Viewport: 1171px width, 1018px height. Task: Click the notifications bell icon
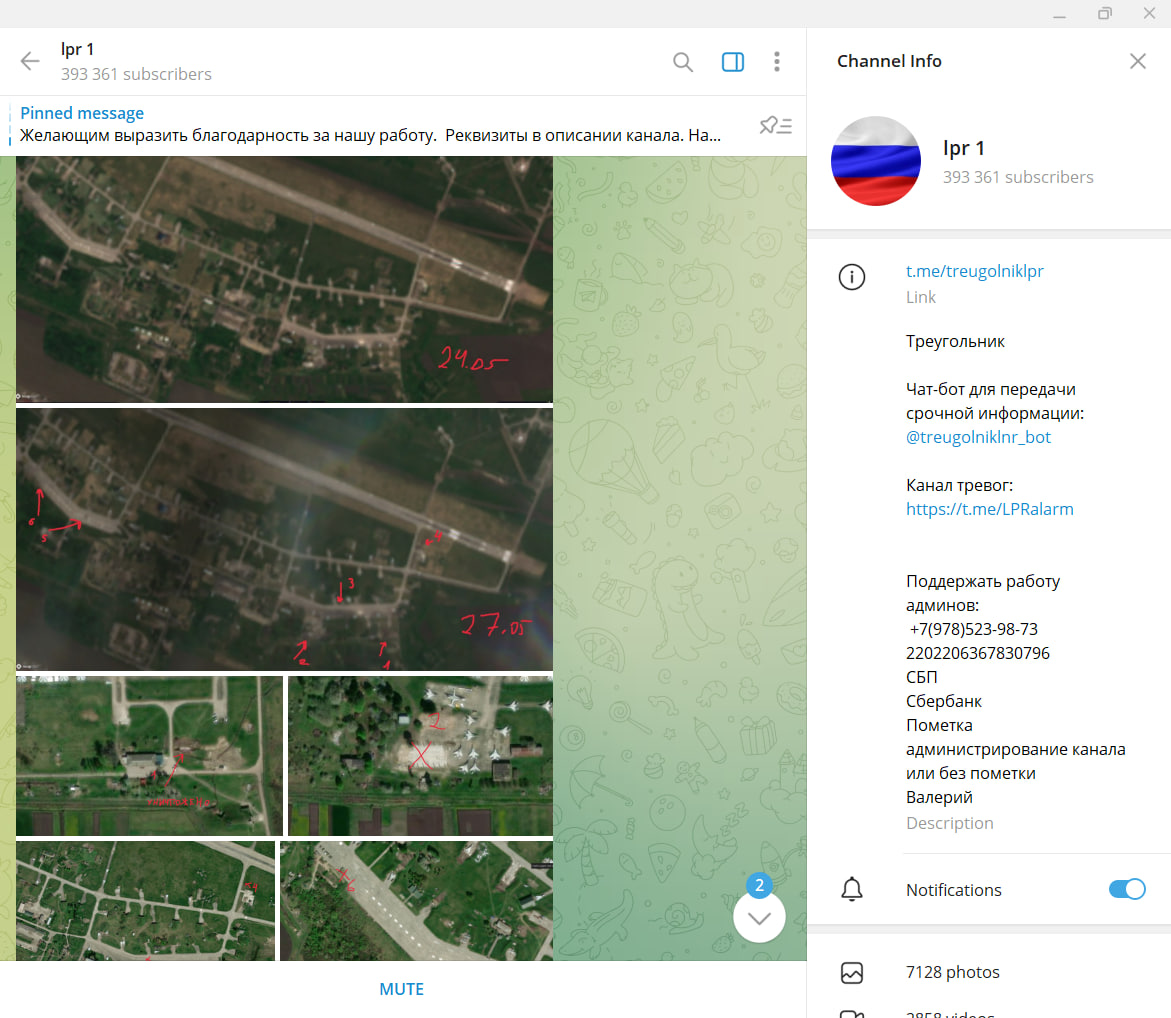point(852,889)
